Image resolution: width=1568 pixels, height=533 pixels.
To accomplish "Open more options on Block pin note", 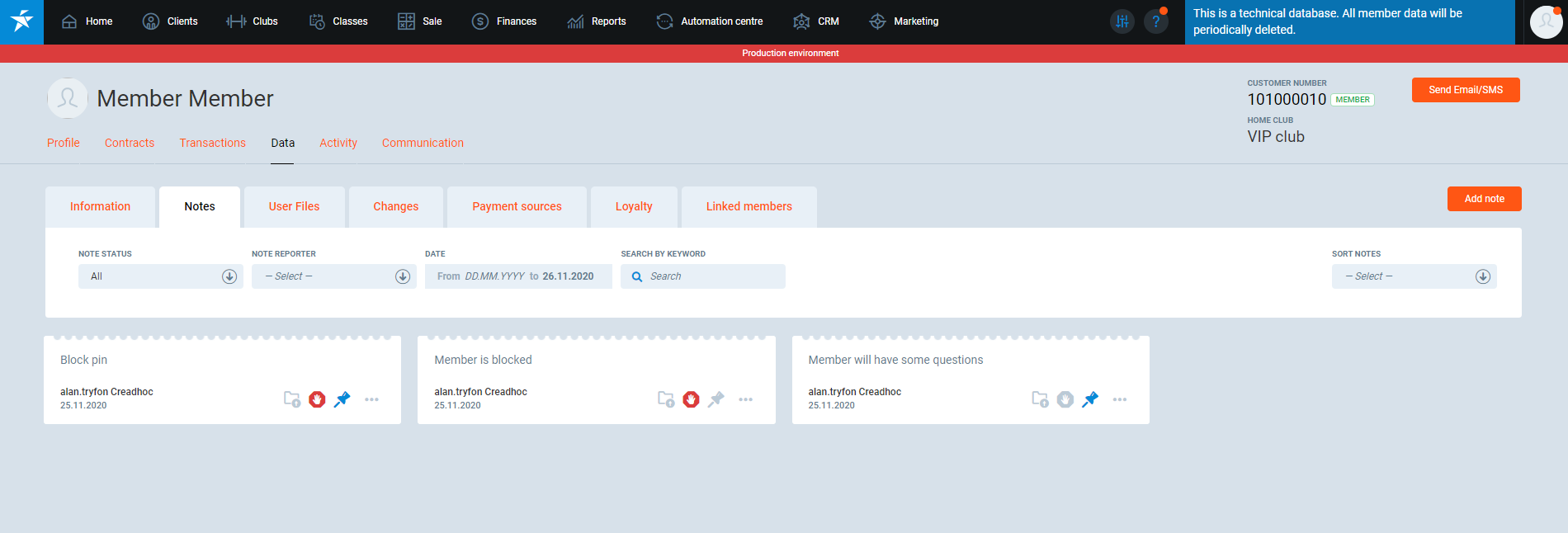I will pyautogui.click(x=371, y=399).
